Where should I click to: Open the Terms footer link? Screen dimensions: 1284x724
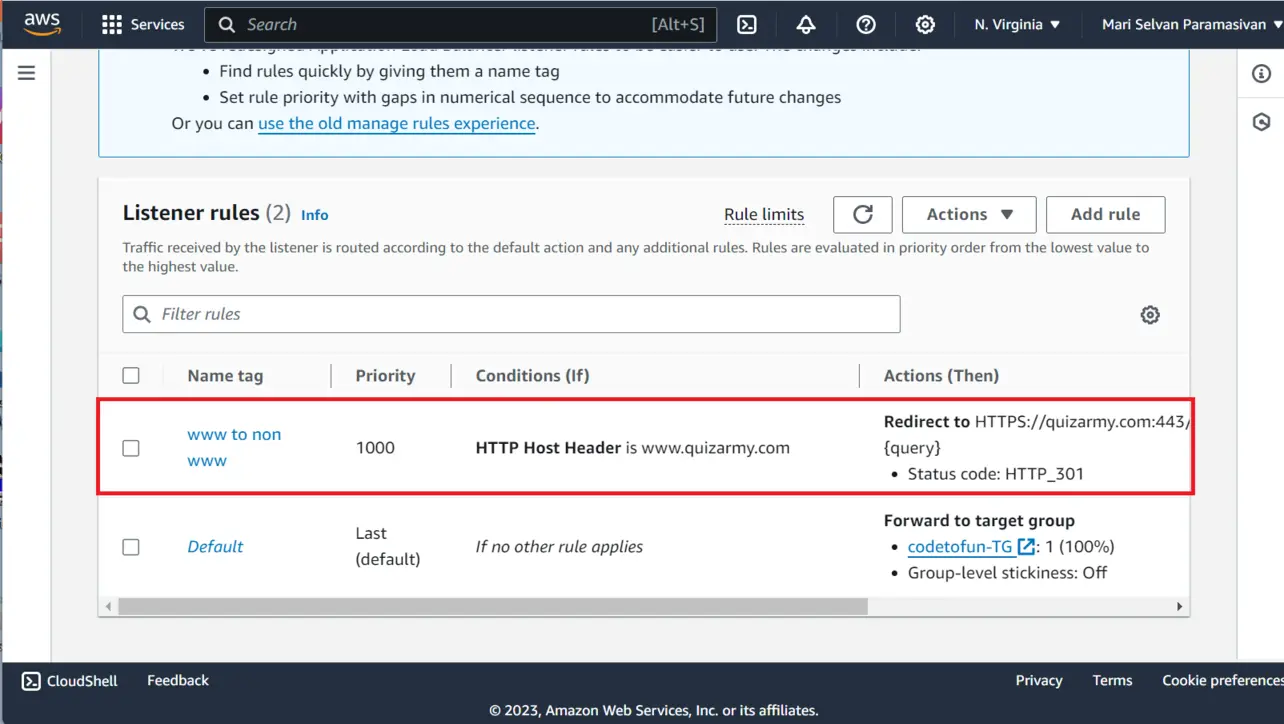tap(1112, 681)
